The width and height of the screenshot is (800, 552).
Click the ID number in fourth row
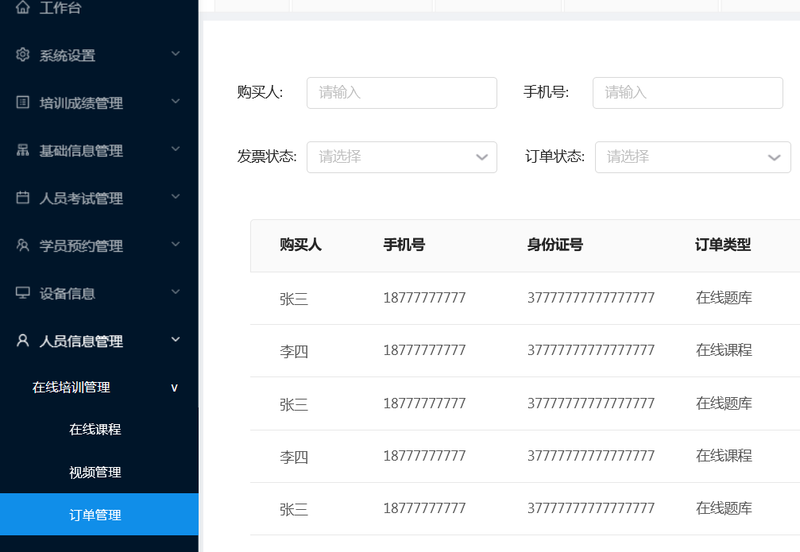coord(591,456)
